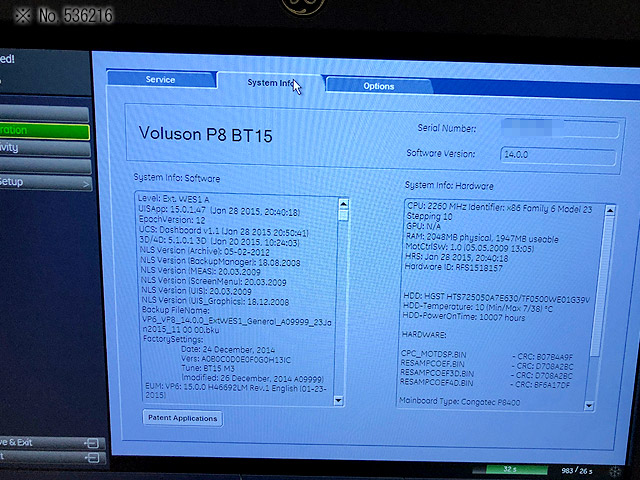Click the 'Backup FileName:' line
Viewport: 640px width, 480px height.
176,310
